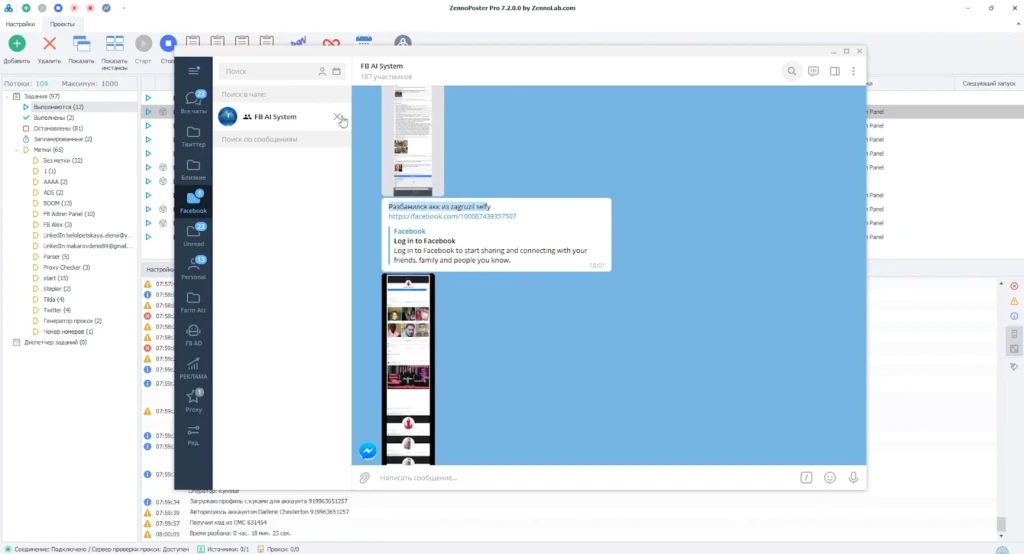Open the tall screenshot thumbnail below message
This screenshot has width=1024, height=554.
pyautogui.click(x=408, y=369)
